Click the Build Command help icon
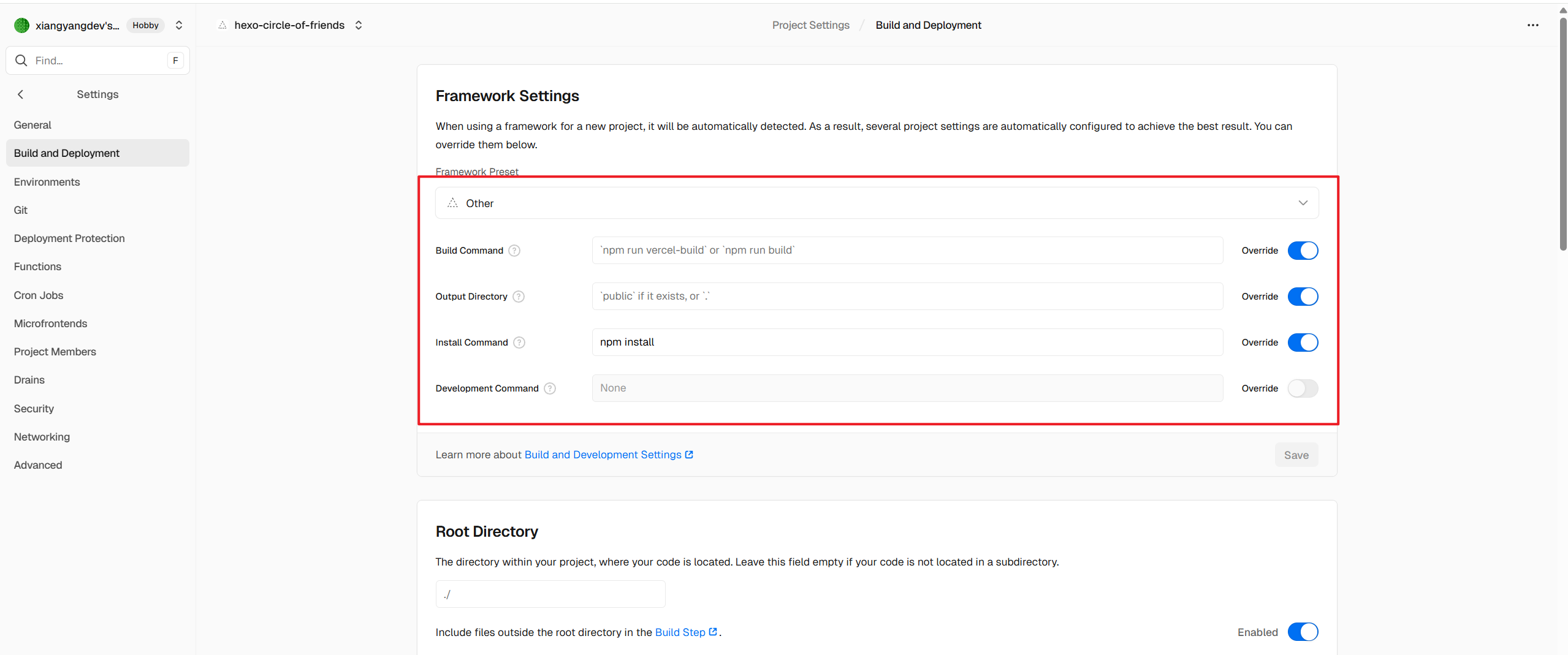Viewport: 1568px width, 655px height. click(x=514, y=251)
